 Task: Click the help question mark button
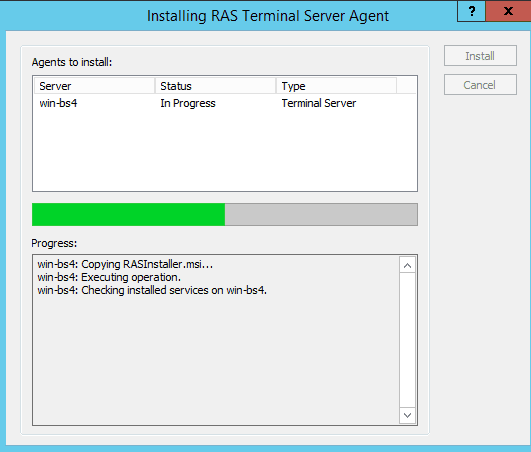point(471,11)
